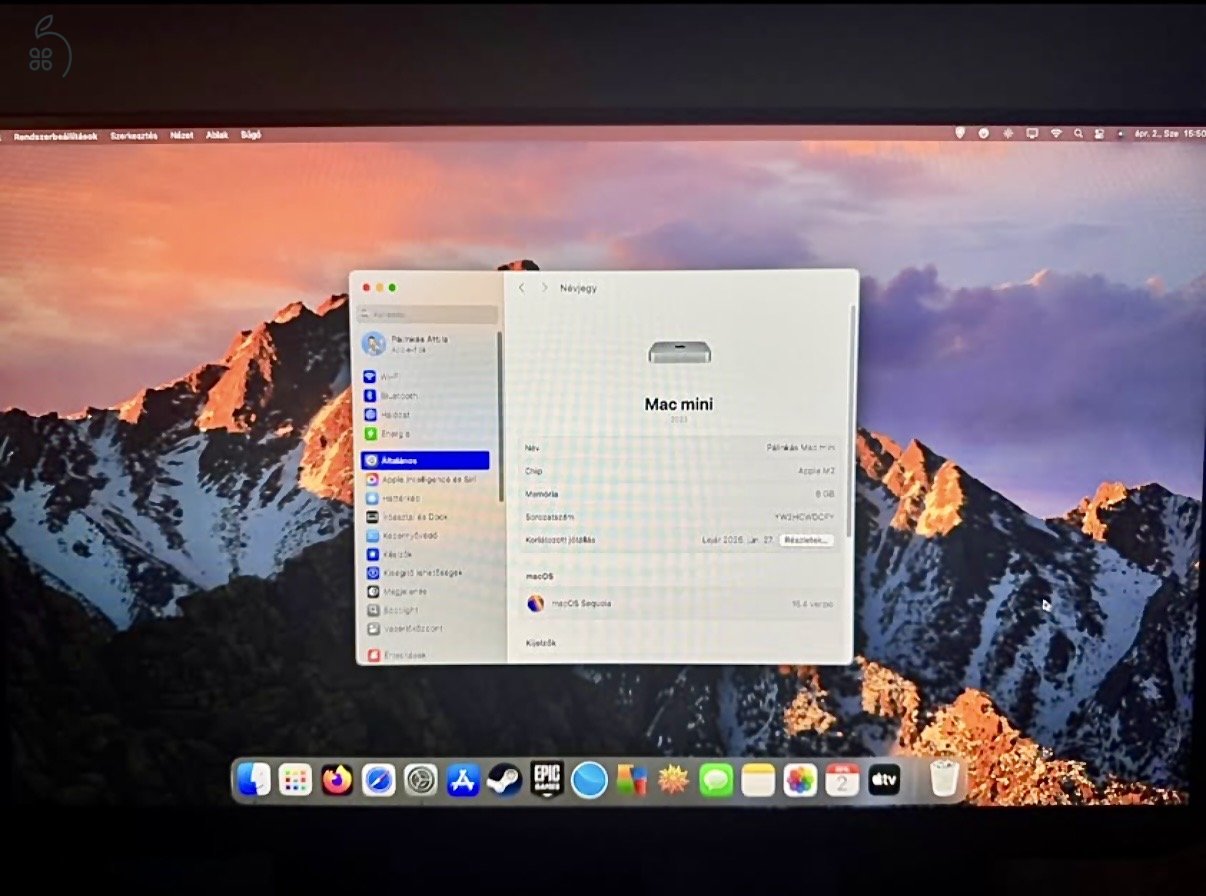1206x896 pixels.
Task: Click the Névjegy pane scrollbar
Action: click(851, 420)
